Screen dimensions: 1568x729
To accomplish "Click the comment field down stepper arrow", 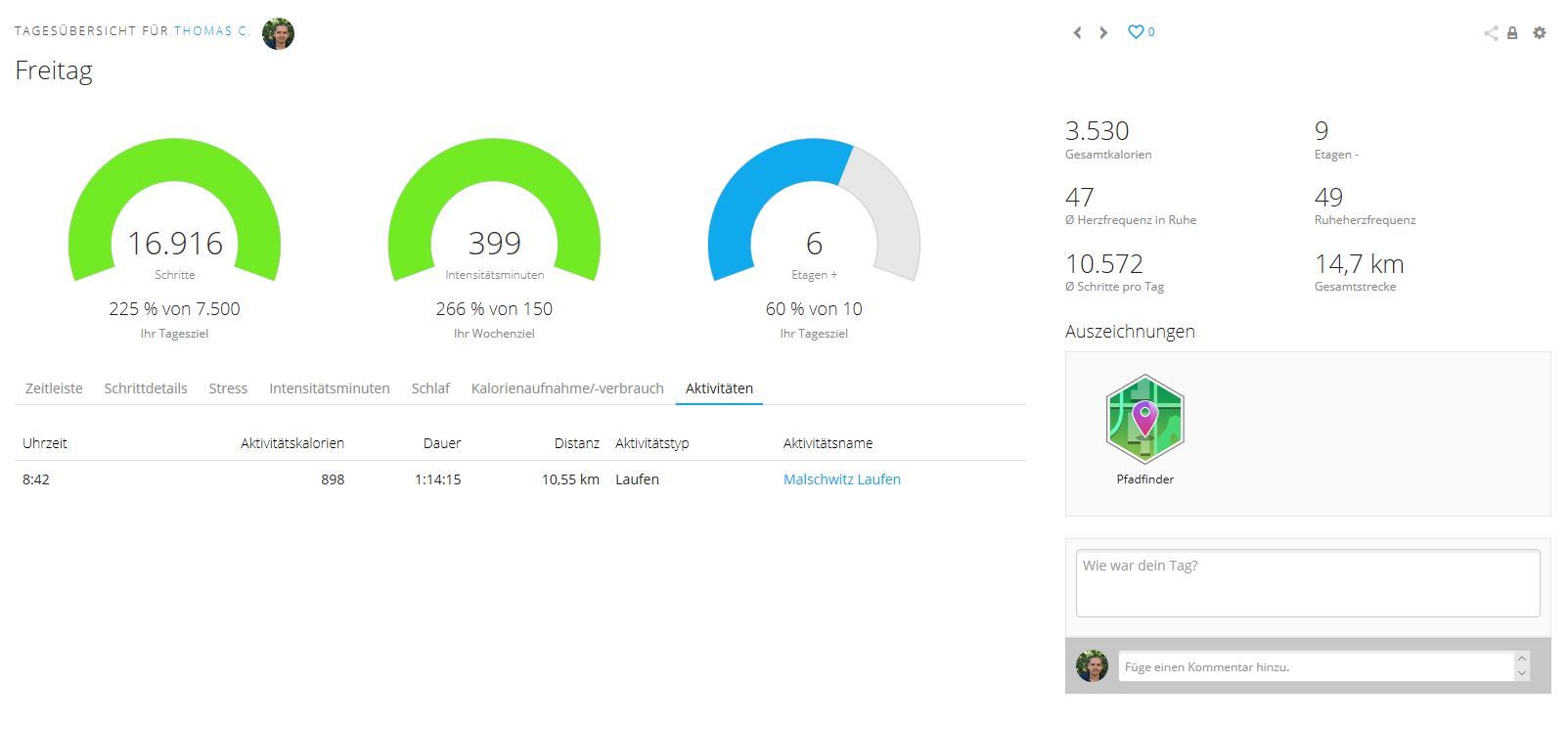I will [1521, 673].
